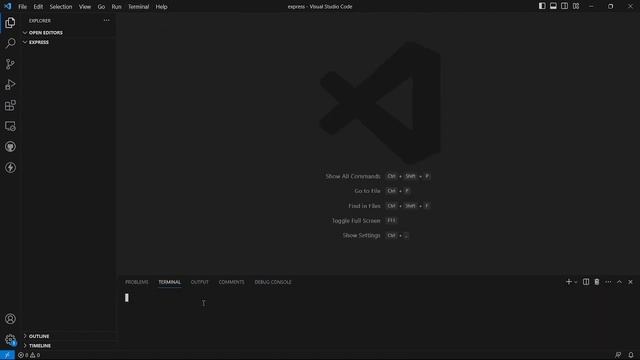Image resolution: width=640 pixels, height=360 pixels.
Task: Close the terminal panel
Action: point(630,282)
